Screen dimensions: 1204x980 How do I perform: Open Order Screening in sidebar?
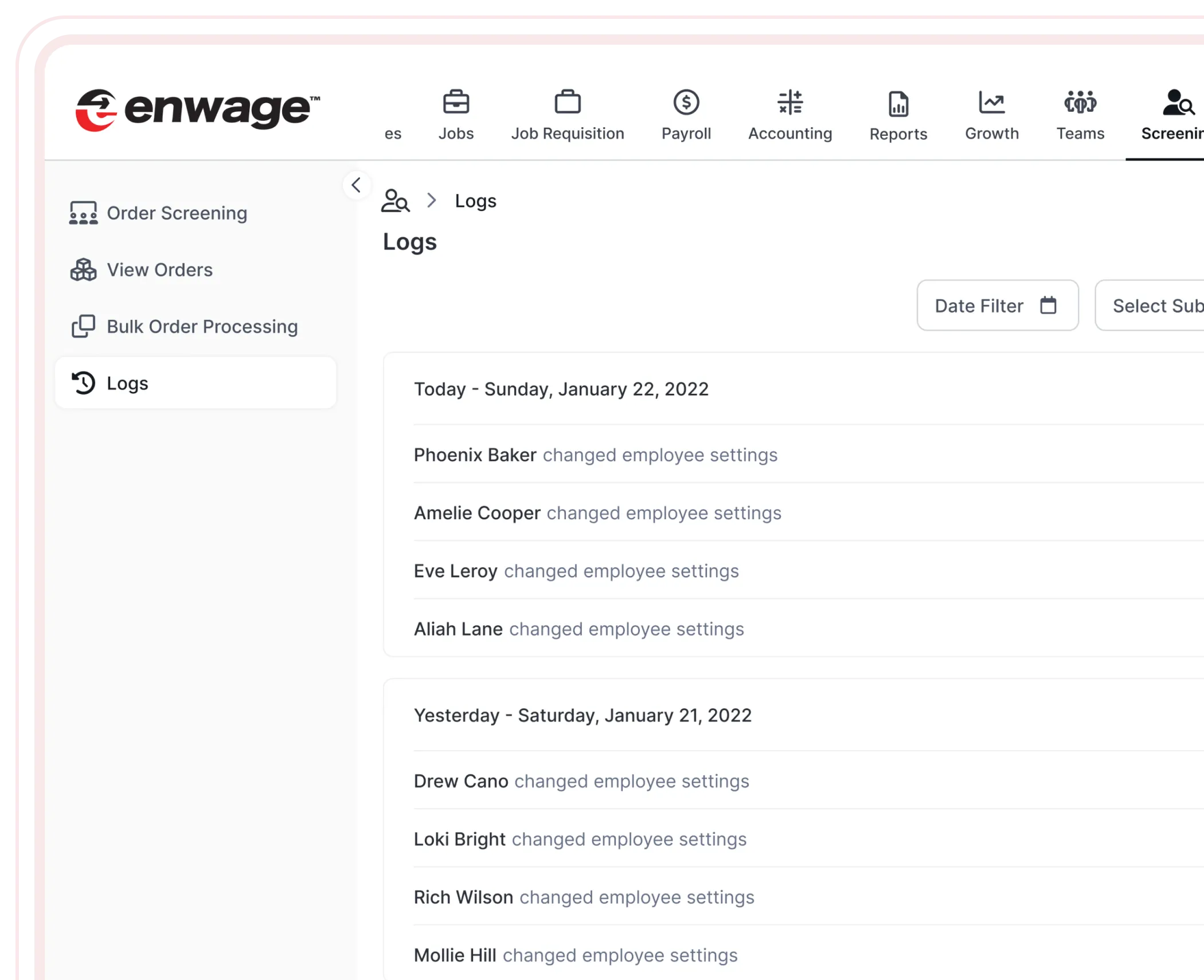[177, 213]
